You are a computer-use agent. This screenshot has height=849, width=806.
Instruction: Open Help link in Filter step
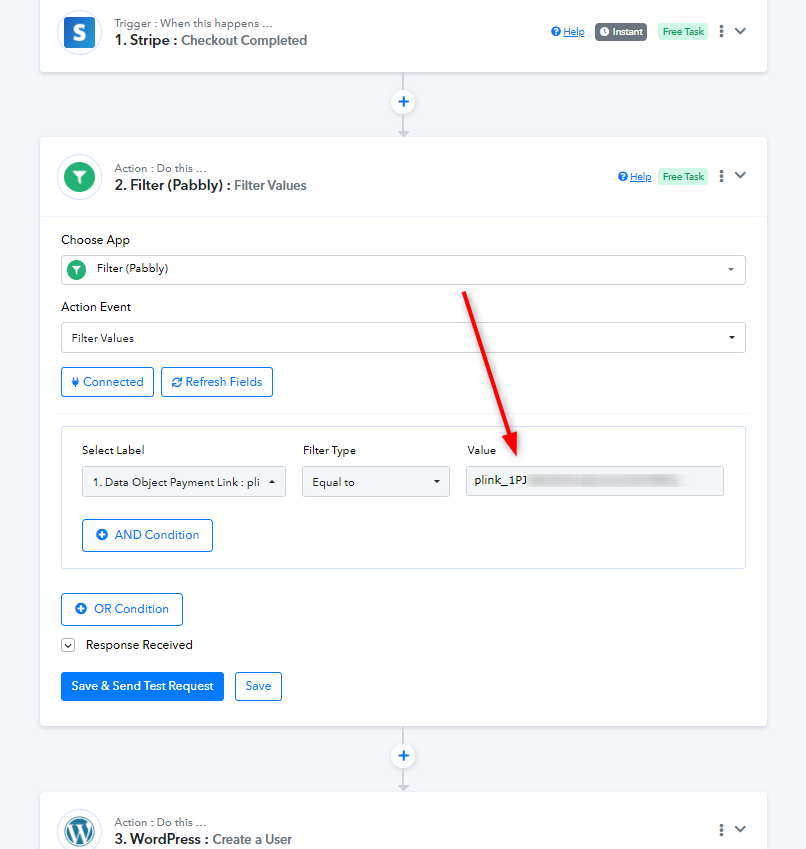coord(634,177)
